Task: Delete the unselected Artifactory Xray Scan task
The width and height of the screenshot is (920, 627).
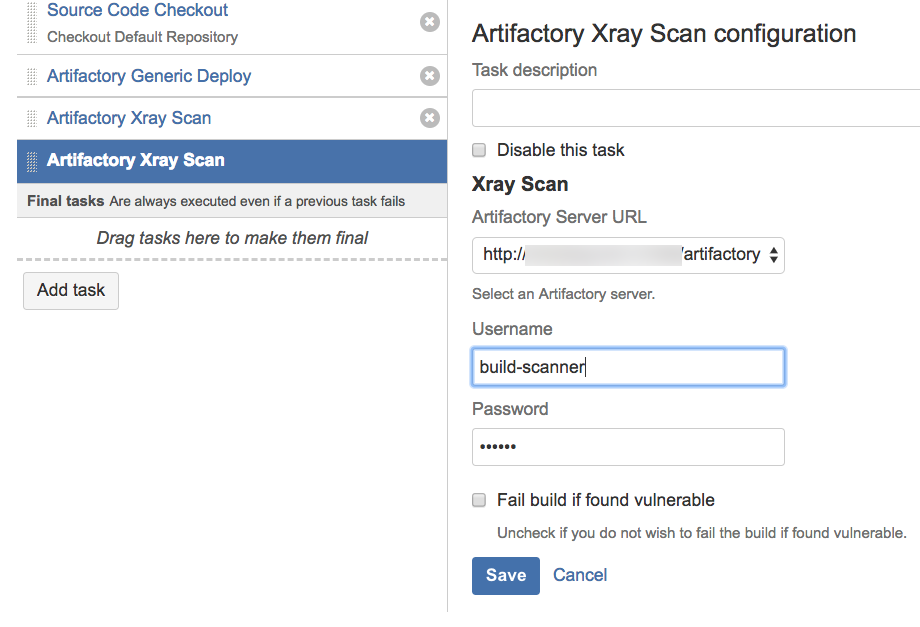Action: pos(430,118)
